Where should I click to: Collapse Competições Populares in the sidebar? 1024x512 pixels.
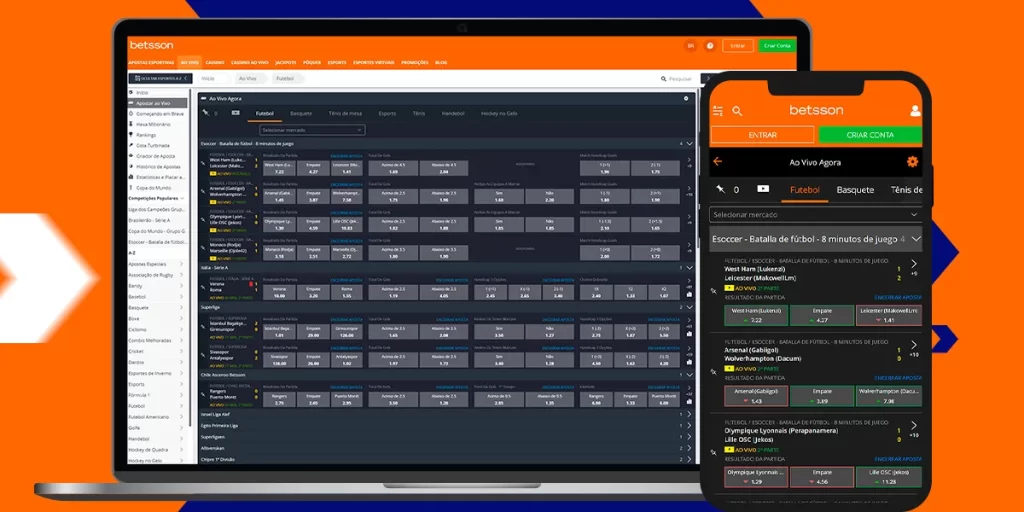click(182, 198)
